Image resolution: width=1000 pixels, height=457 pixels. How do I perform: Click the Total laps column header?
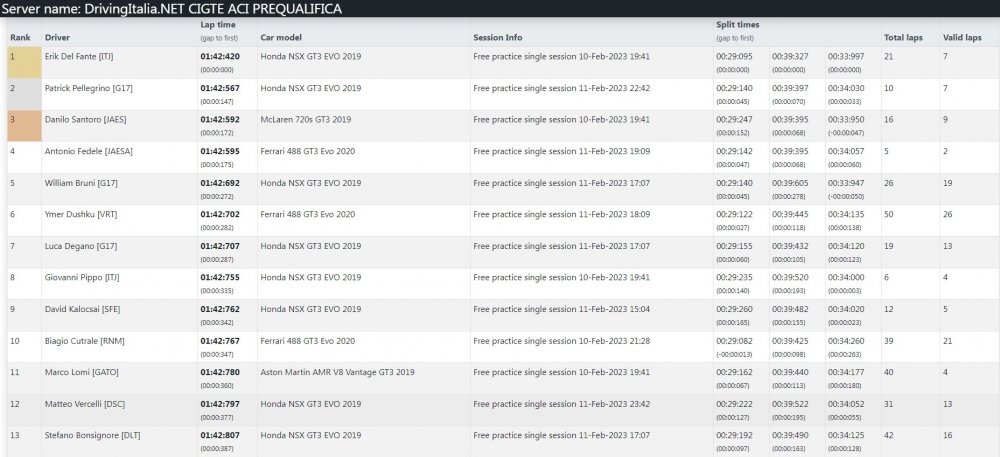(903, 38)
